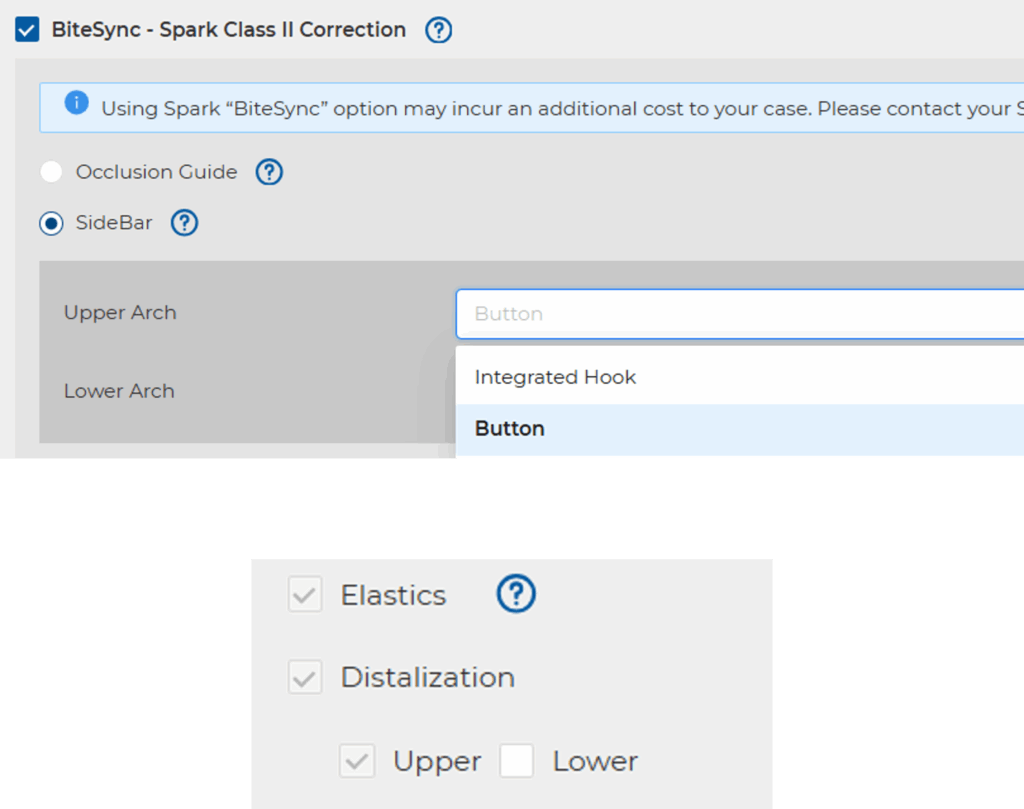The height and width of the screenshot is (809, 1024).
Task: Enable the Lower distalization checkbox
Action: [x=517, y=762]
